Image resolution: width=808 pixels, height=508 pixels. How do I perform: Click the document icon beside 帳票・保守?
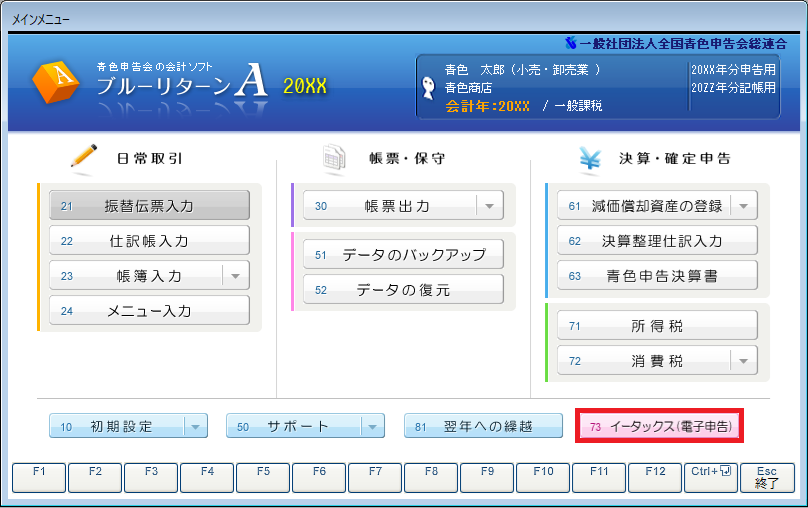click(334, 157)
